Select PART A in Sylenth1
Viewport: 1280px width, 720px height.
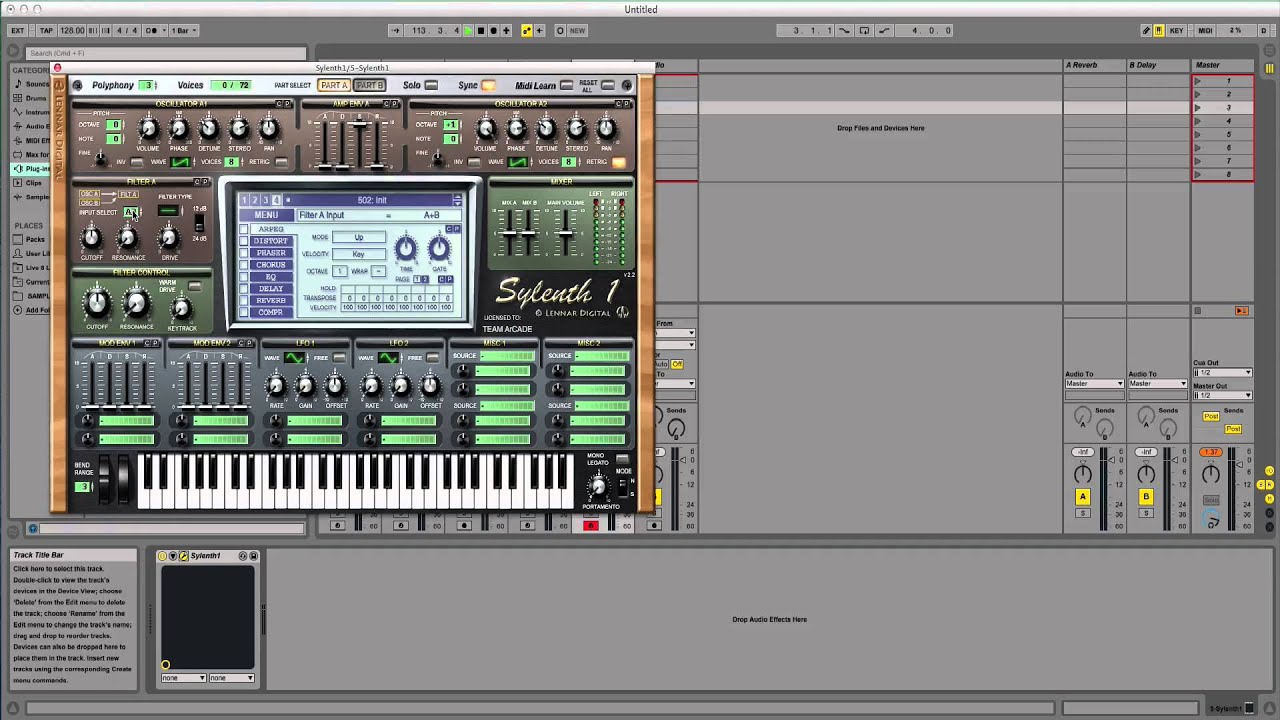point(334,85)
